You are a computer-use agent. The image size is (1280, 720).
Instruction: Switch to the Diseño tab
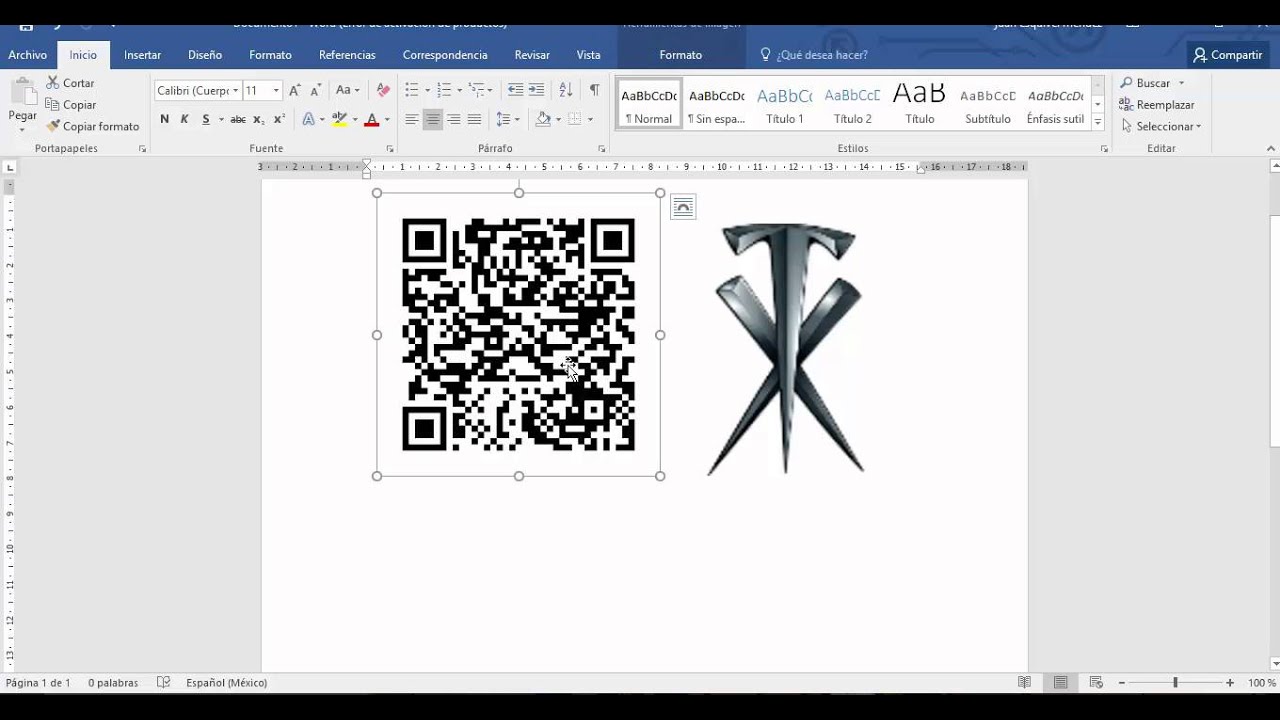click(205, 55)
